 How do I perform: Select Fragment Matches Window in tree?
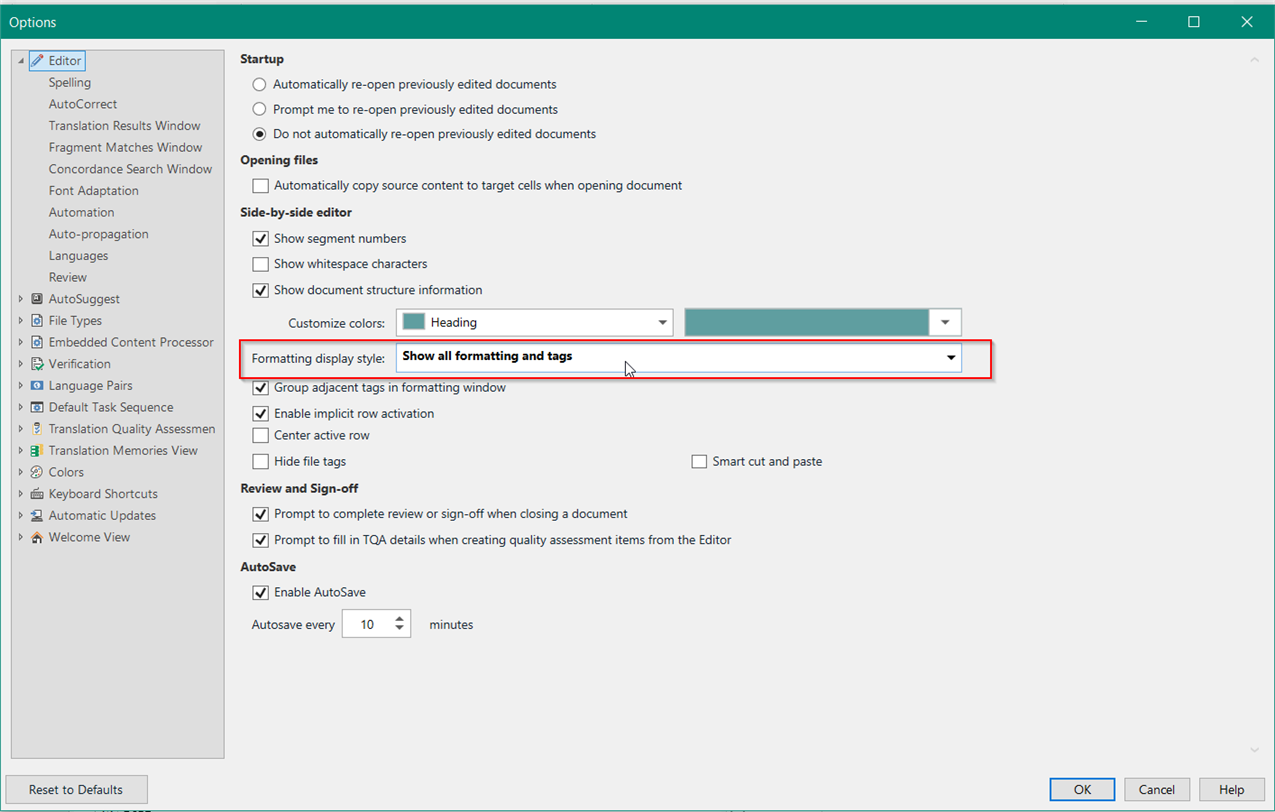tap(125, 148)
